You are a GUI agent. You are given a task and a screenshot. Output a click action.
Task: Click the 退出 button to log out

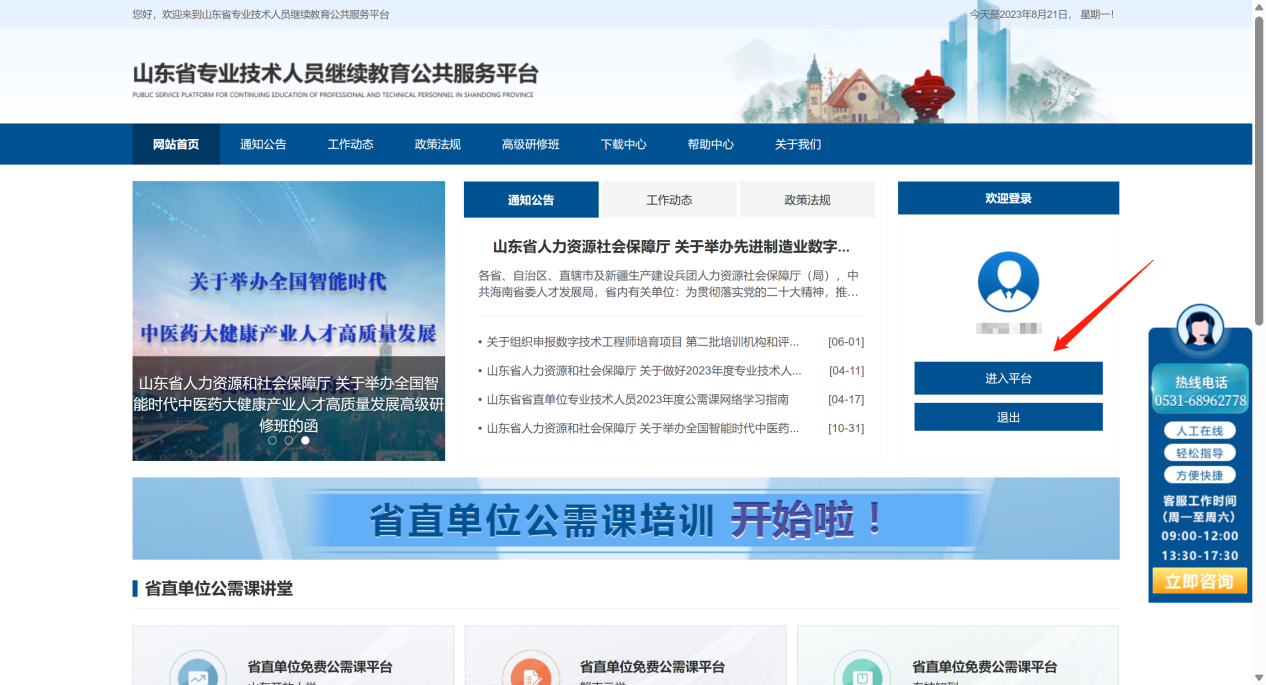pyautogui.click(x=1007, y=416)
